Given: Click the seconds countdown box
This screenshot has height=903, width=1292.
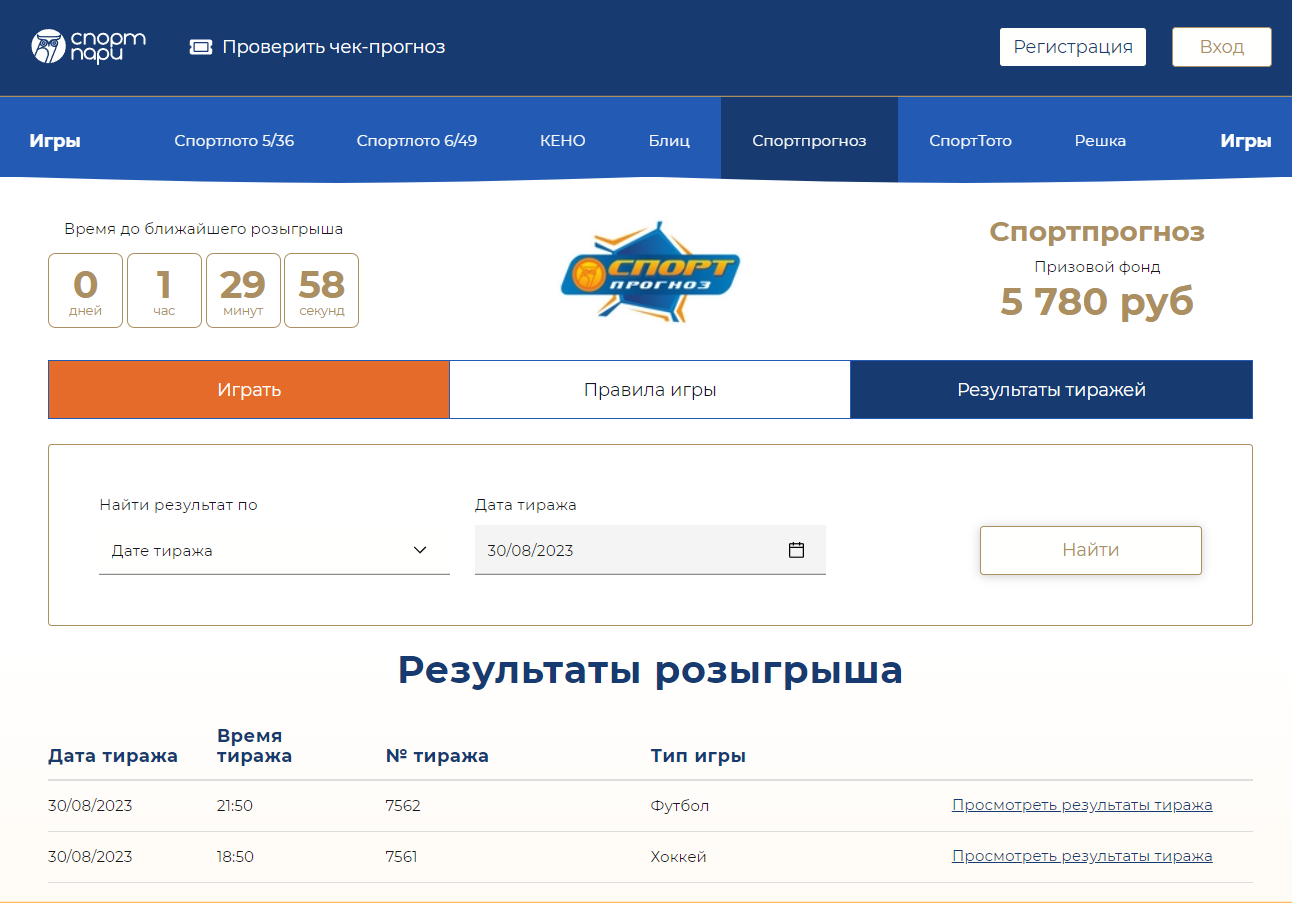Looking at the screenshot, I should (x=321, y=290).
